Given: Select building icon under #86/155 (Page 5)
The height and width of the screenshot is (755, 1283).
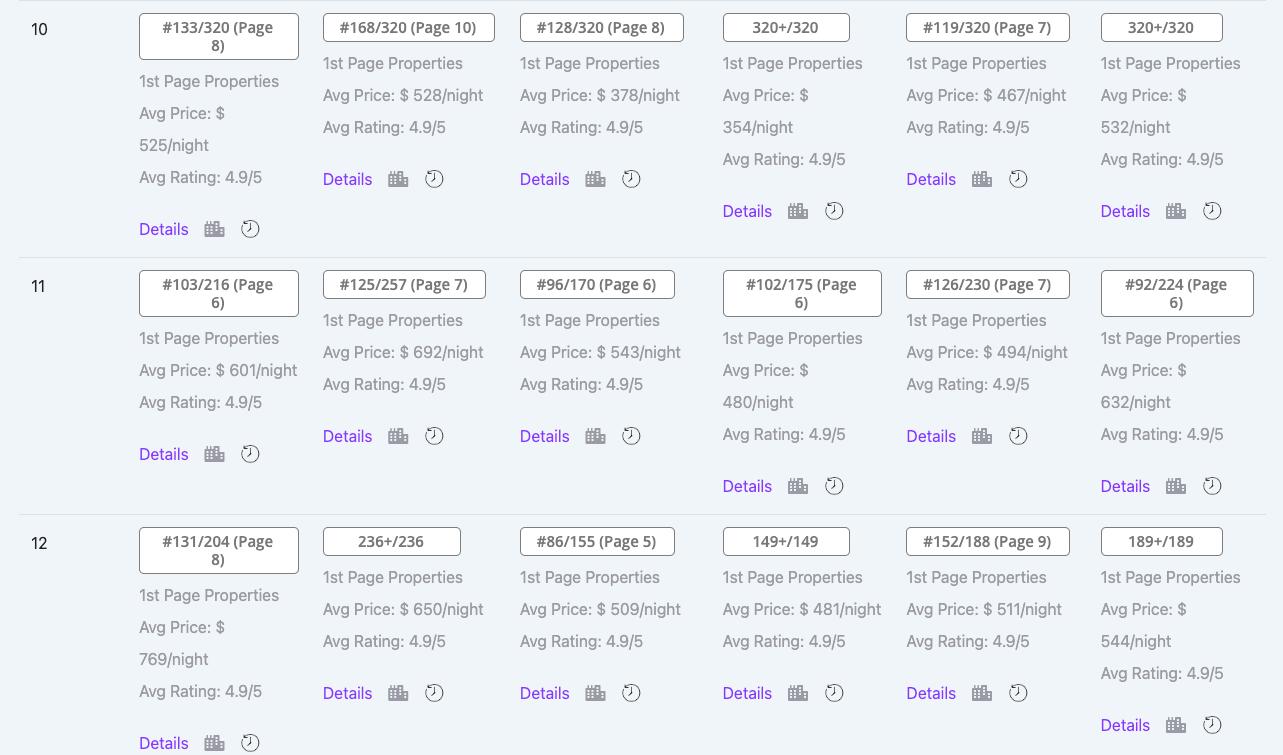Looking at the screenshot, I should [595, 693].
